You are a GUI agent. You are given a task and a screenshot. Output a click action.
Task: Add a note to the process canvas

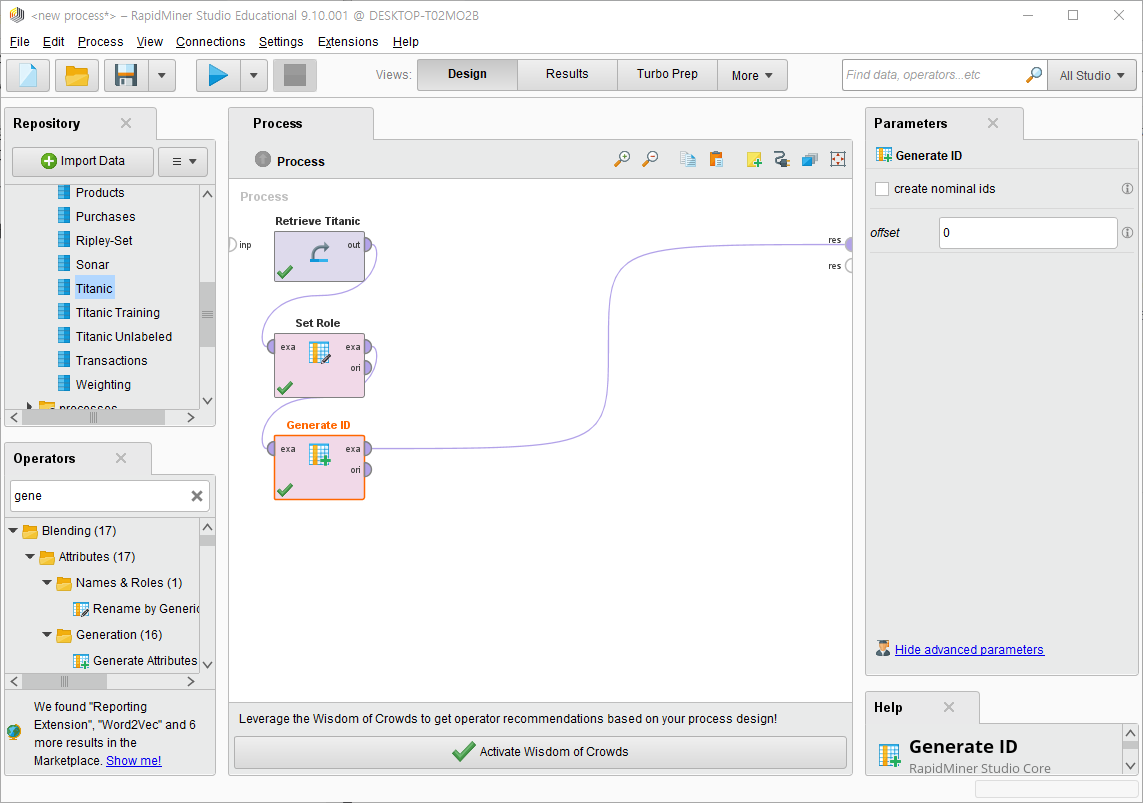(754, 159)
